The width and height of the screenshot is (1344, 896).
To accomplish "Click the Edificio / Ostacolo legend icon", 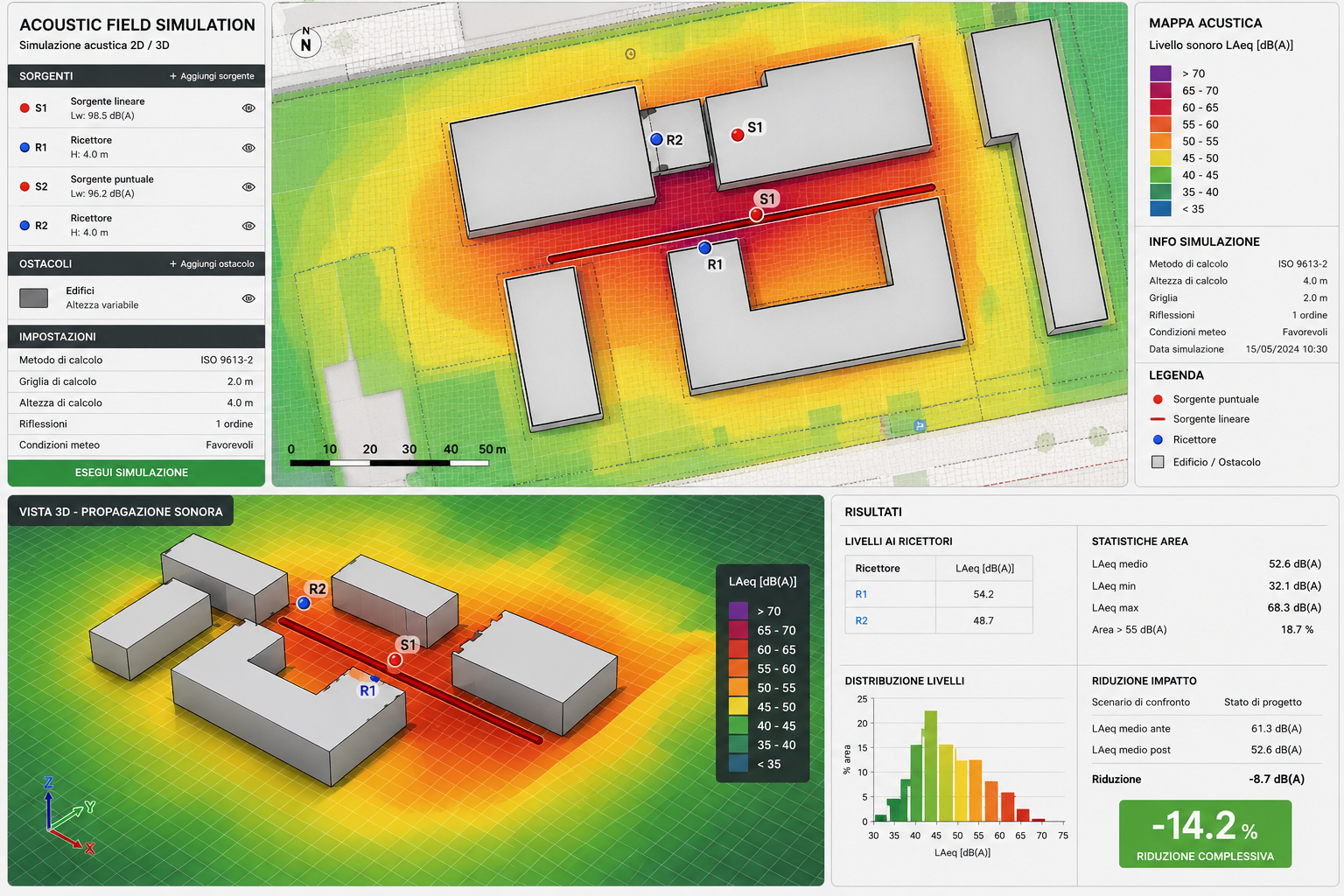I will [x=1158, y=462].
